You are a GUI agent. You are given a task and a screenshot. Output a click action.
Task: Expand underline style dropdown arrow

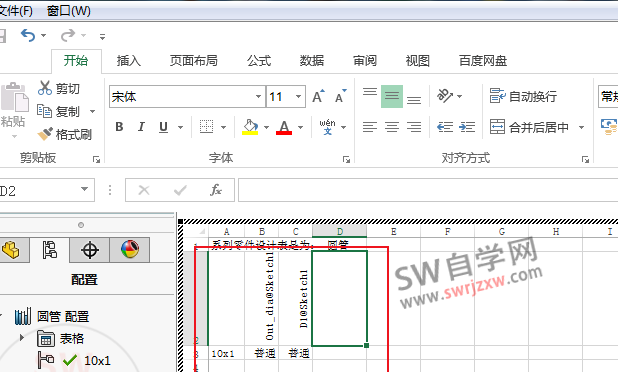[181, 127]
